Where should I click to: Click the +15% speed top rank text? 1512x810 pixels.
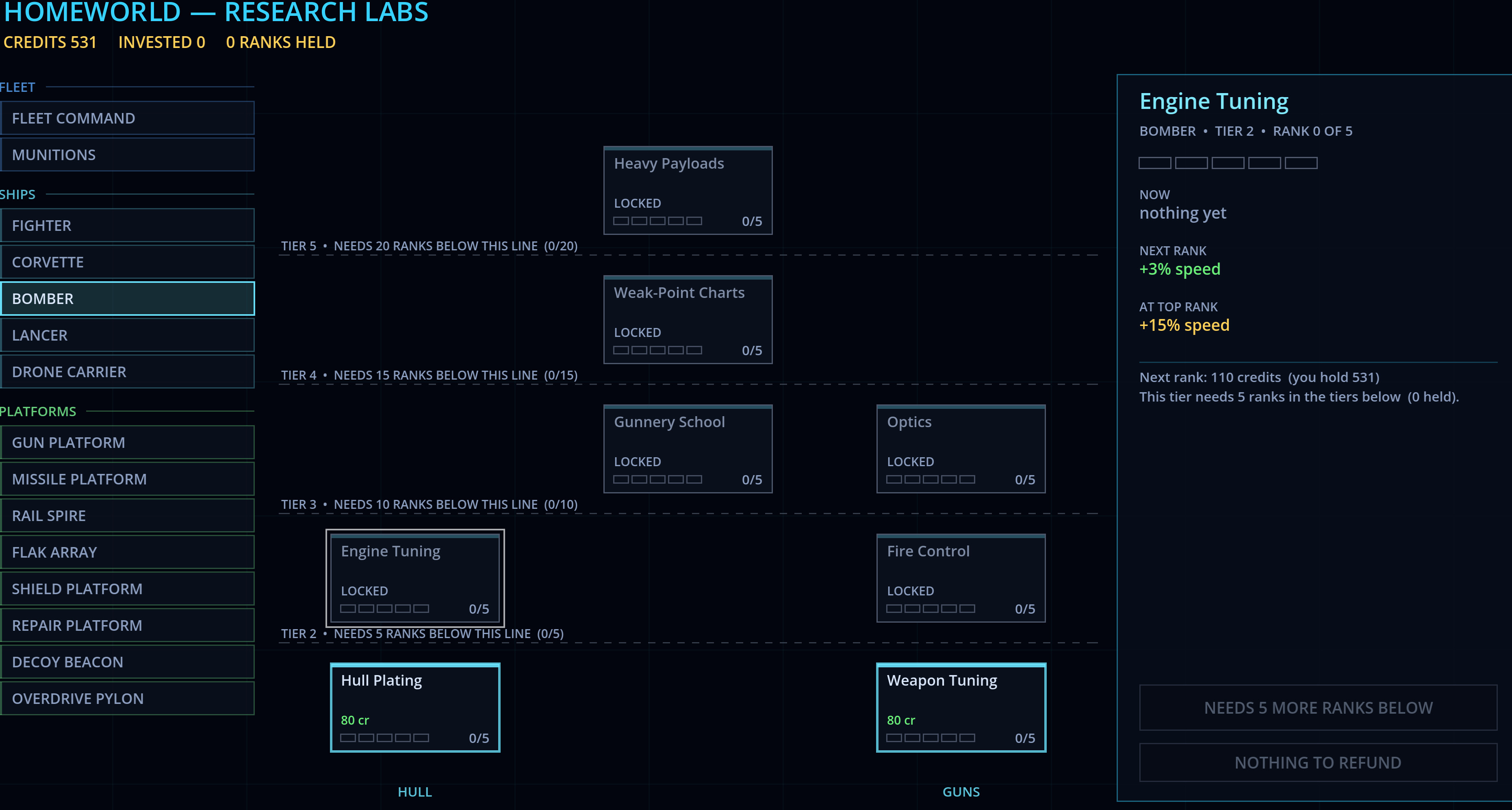[x=1184, y=325]
